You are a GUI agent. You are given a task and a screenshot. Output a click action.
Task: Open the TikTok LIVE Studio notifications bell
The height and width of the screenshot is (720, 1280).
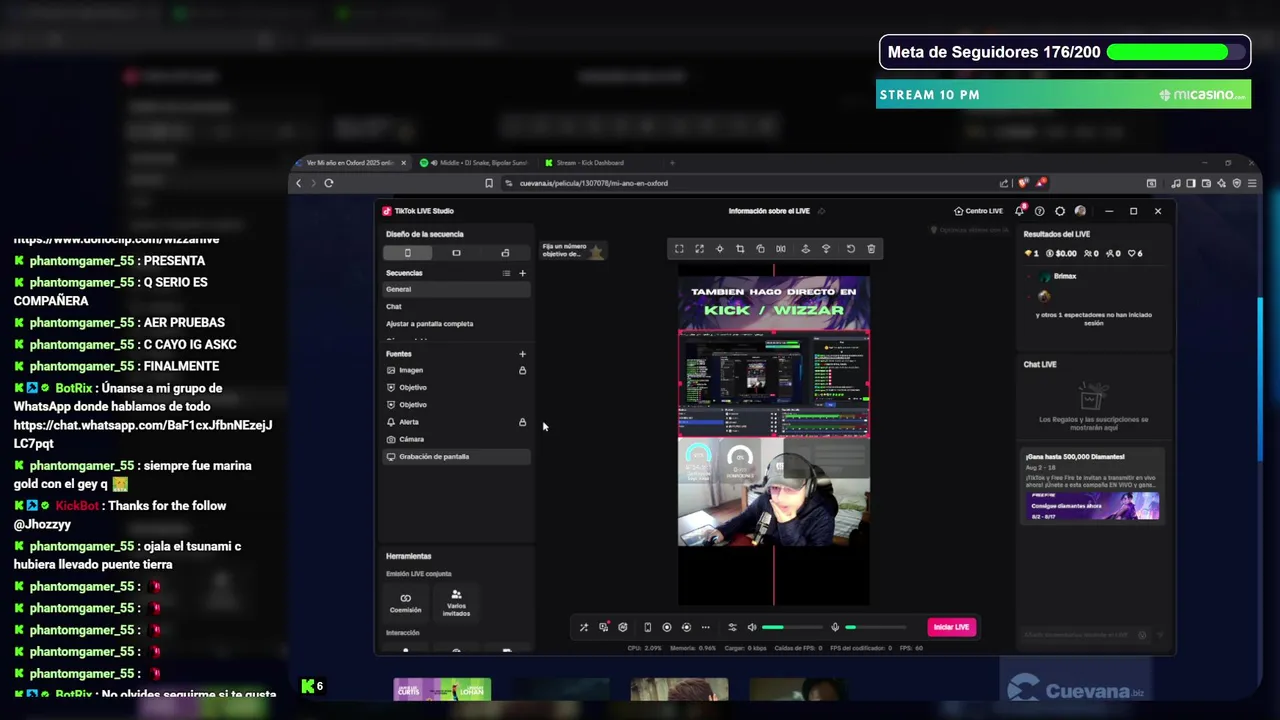pos(1019,211)
